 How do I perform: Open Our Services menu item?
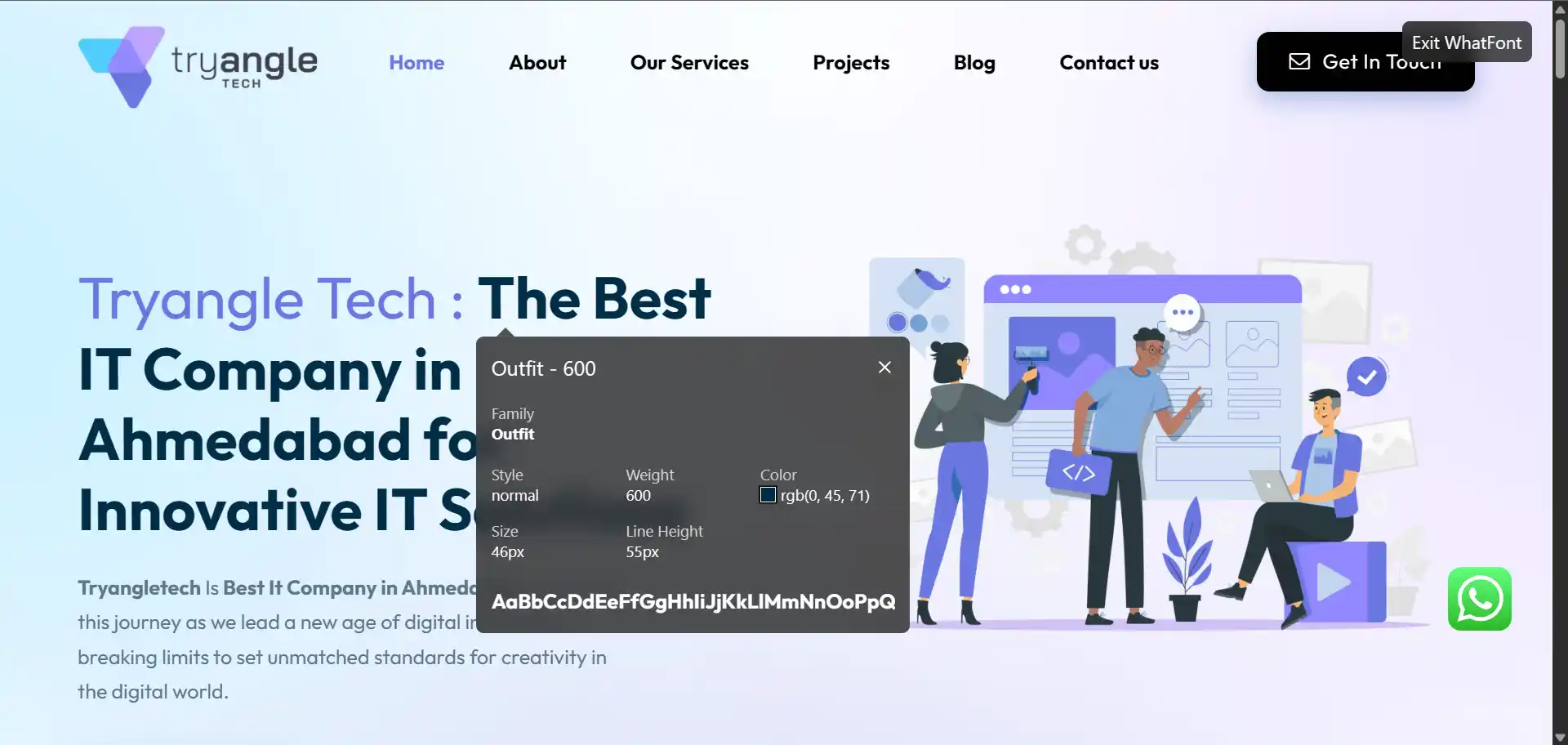[x=689, y=63]
